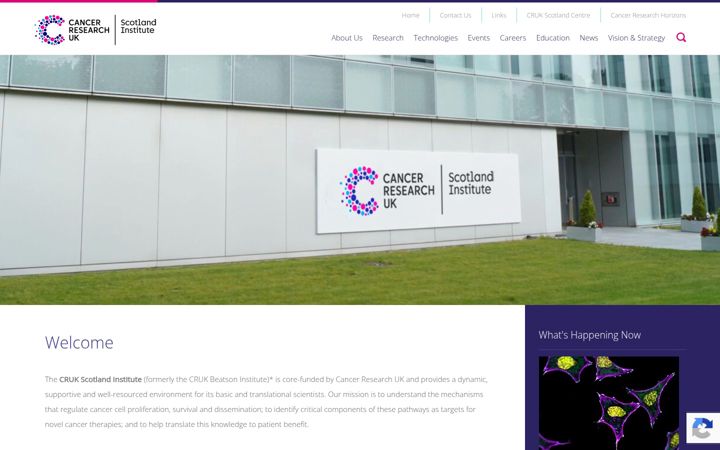Viewport: 720px width, 450px height.
Task: Click the What's Happening Now heading
Action: click(590, 335)
